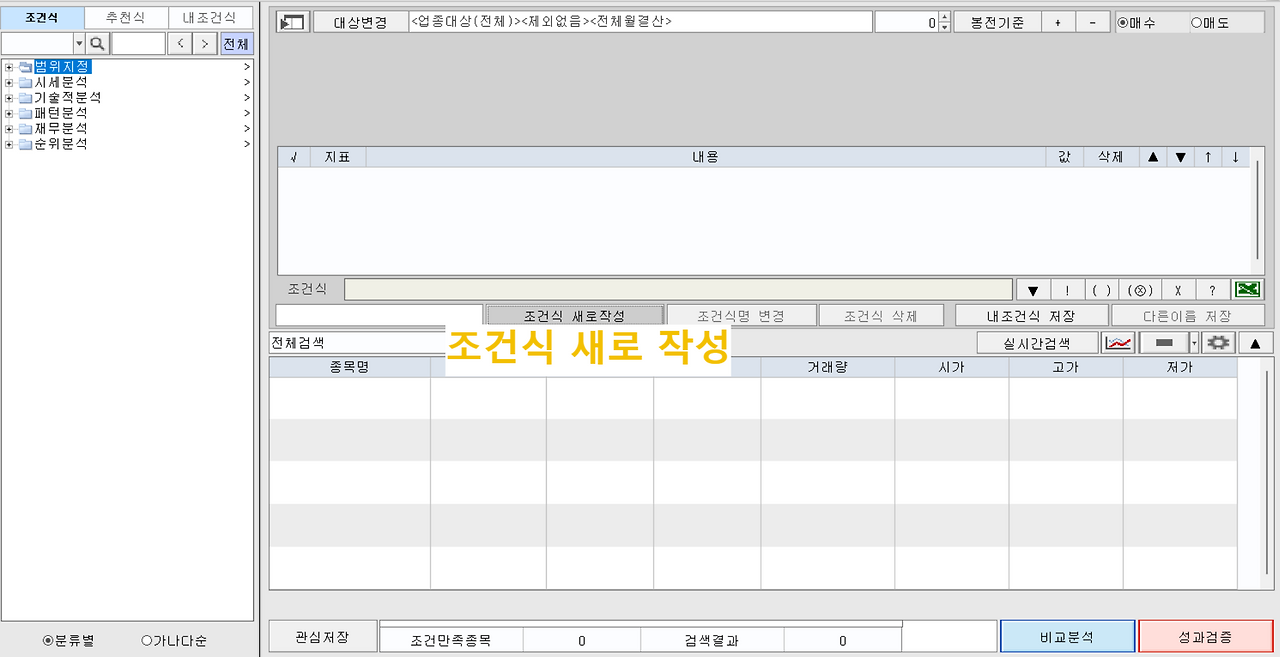The width and height of the screenshot is (1280, 657).
Task: Expand the 기술적분석 tree folder
Action: point(9,98)
